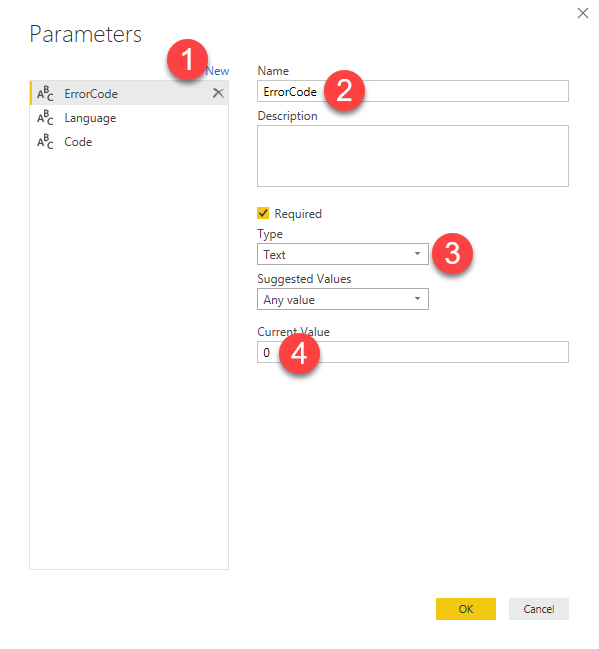599x649 pixels.
Task: Open the Suggested Values dropdown
Action: (343, 299)
